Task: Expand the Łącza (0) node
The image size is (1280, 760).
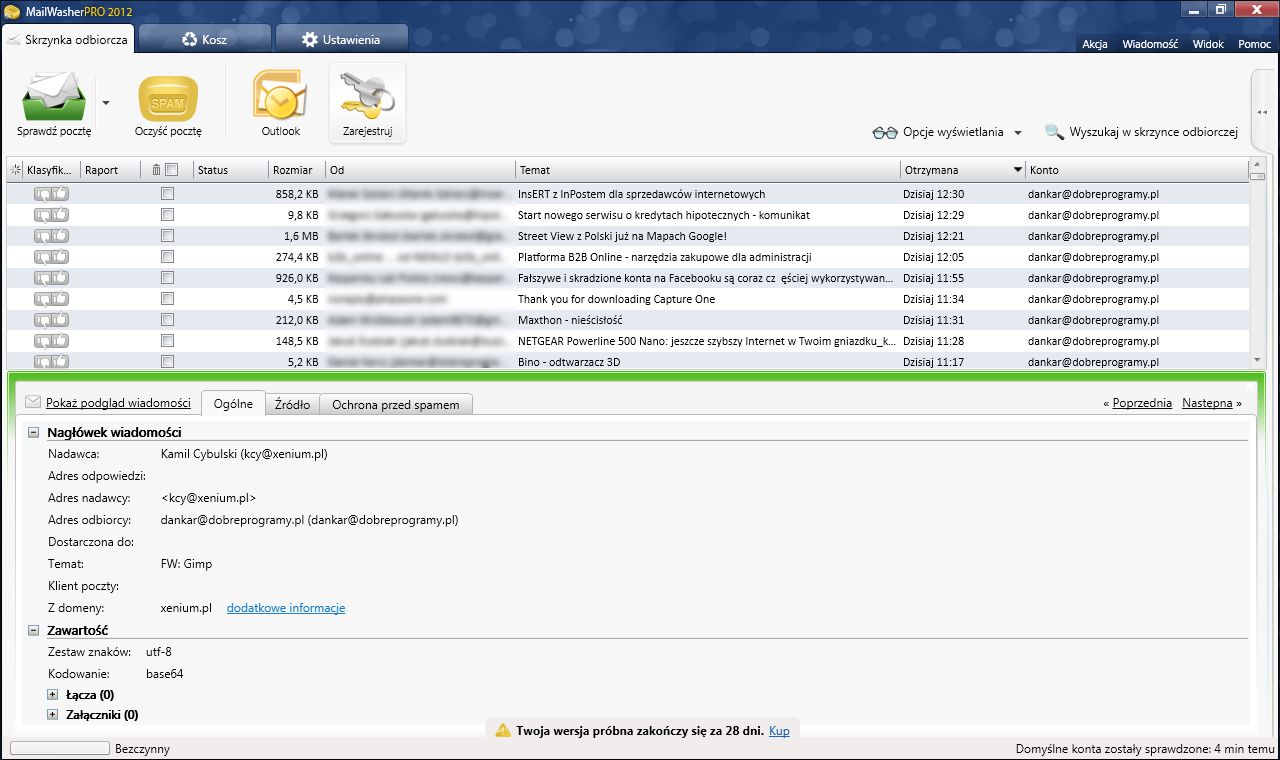Action: pos(52,694)
